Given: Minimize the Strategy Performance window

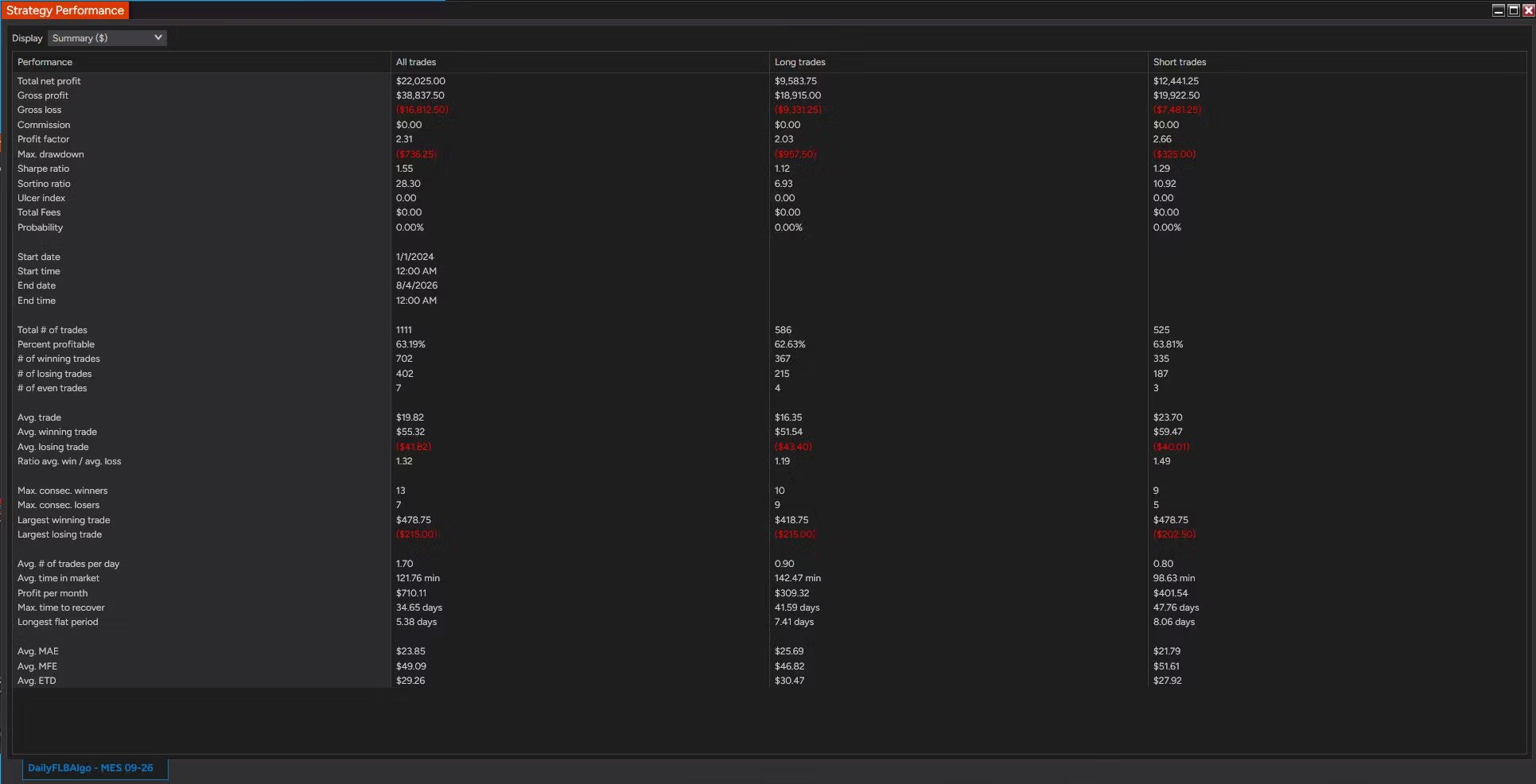Looking at the screenshot, I should [1499, 10].
